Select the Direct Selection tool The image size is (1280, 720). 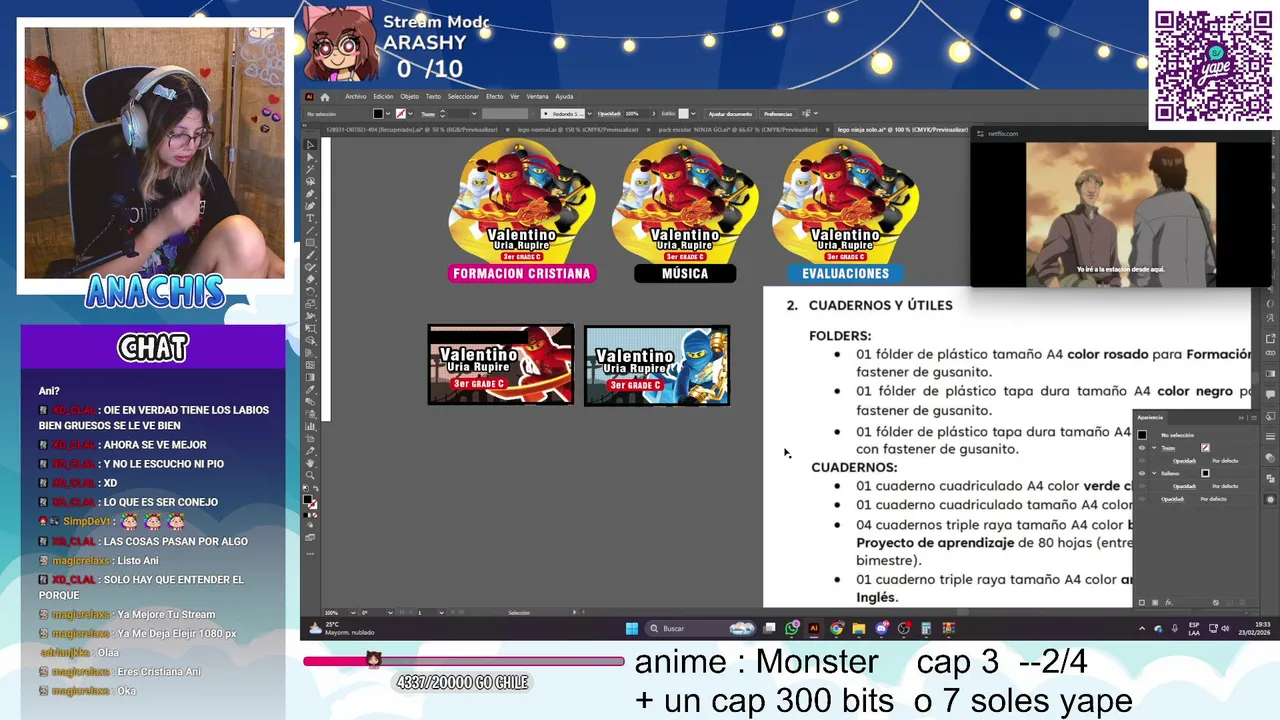click(310, 157)
